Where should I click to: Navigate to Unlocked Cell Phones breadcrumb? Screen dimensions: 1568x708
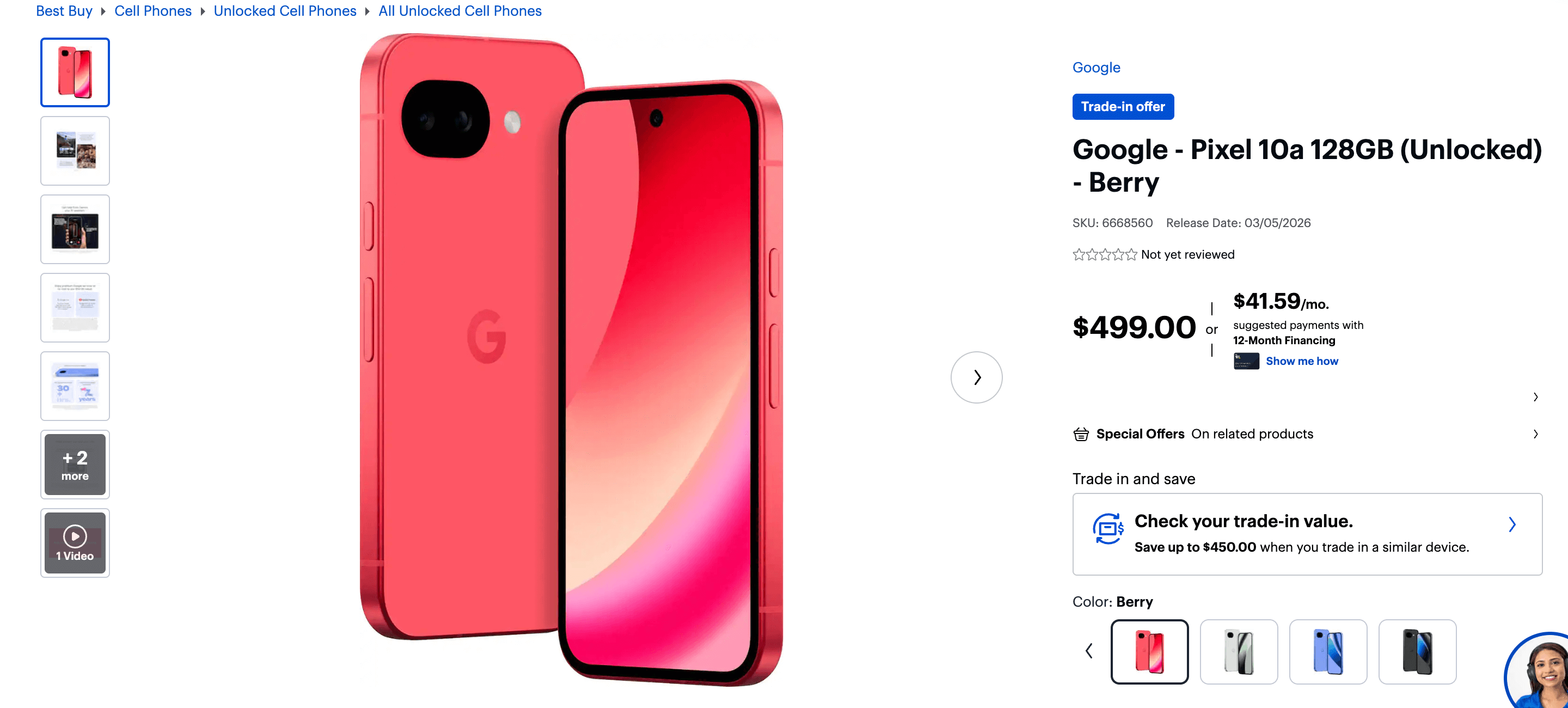[x=285, y=11]
